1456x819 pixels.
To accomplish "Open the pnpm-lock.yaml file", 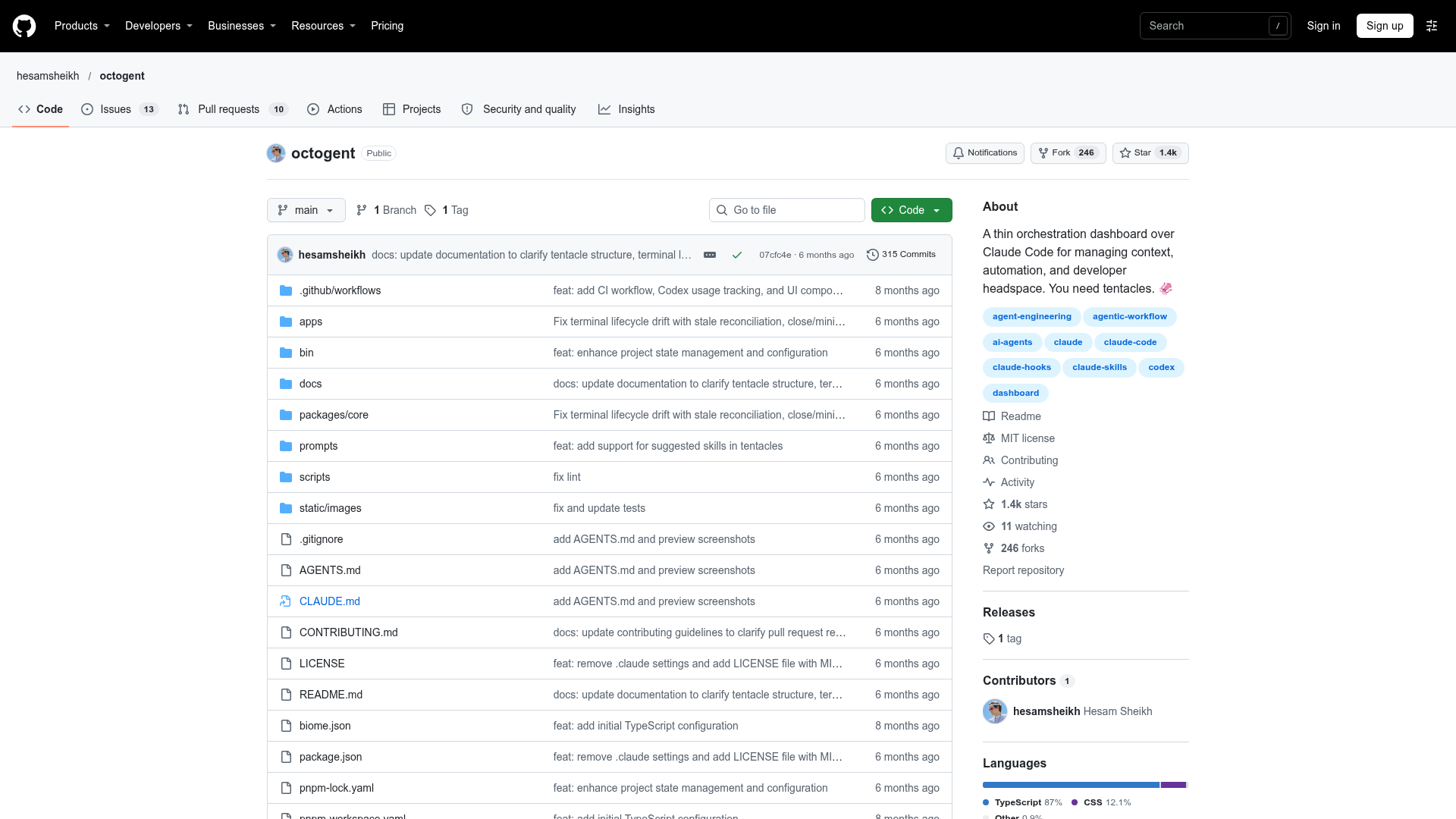I will coord(336,788).
